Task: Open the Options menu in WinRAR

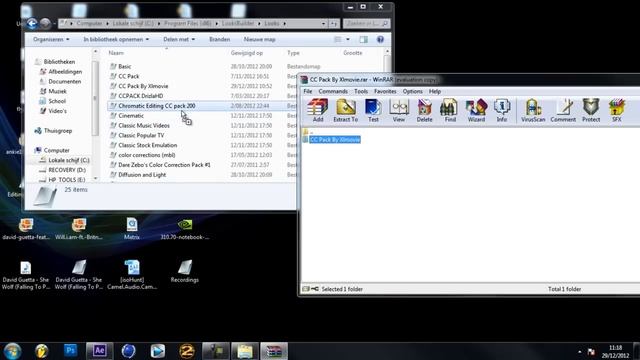Action: pyautogui.click(x=412, y=91)
